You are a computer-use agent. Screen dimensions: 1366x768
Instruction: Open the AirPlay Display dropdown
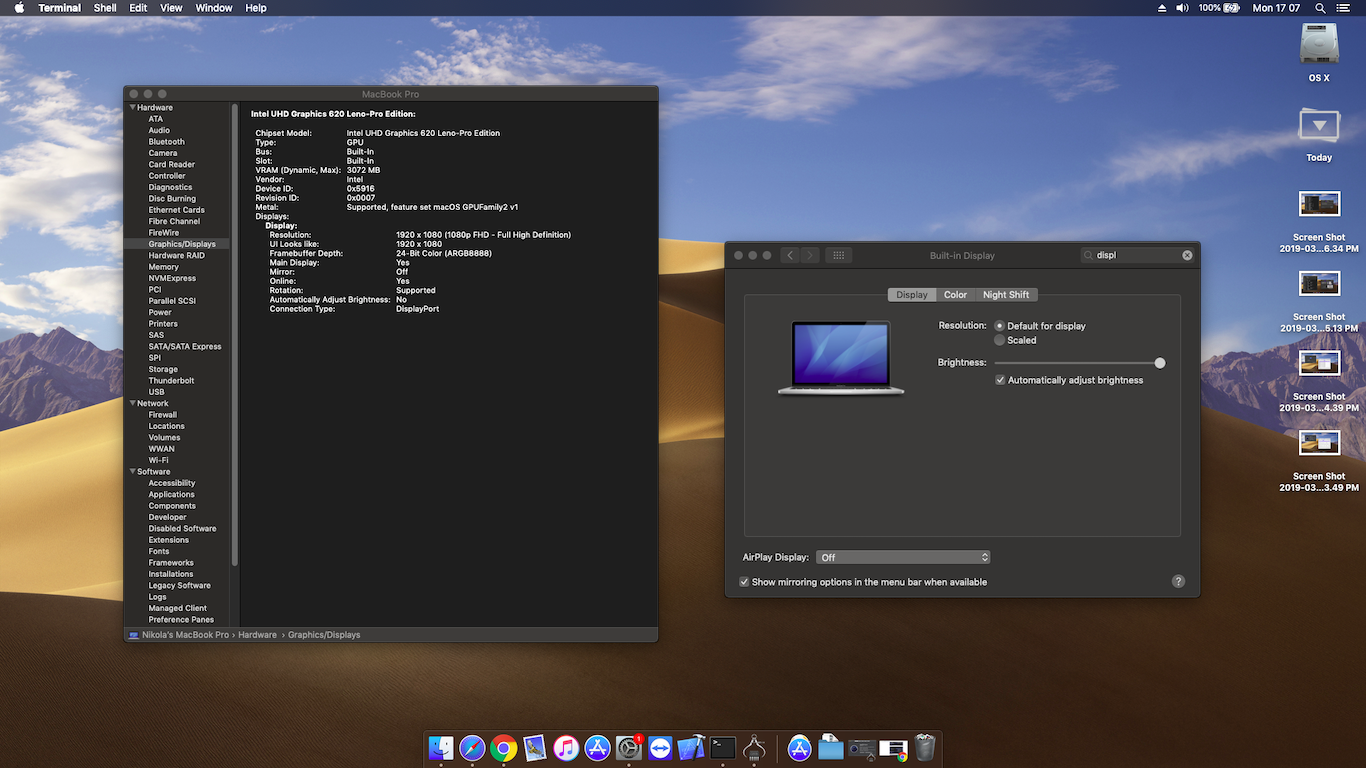tap(903, 557)
